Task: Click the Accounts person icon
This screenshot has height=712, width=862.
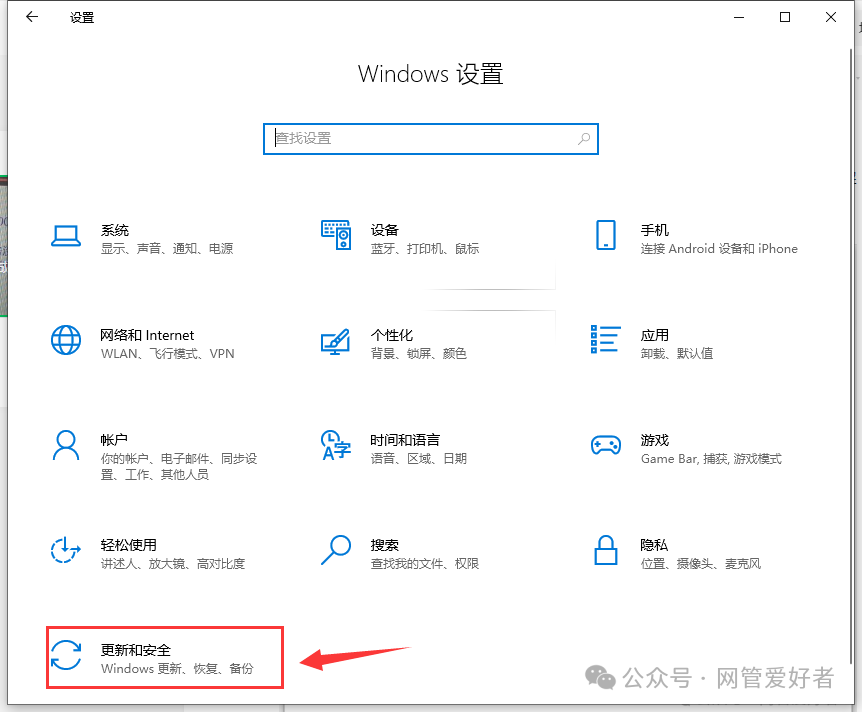Action: point(66,445)
